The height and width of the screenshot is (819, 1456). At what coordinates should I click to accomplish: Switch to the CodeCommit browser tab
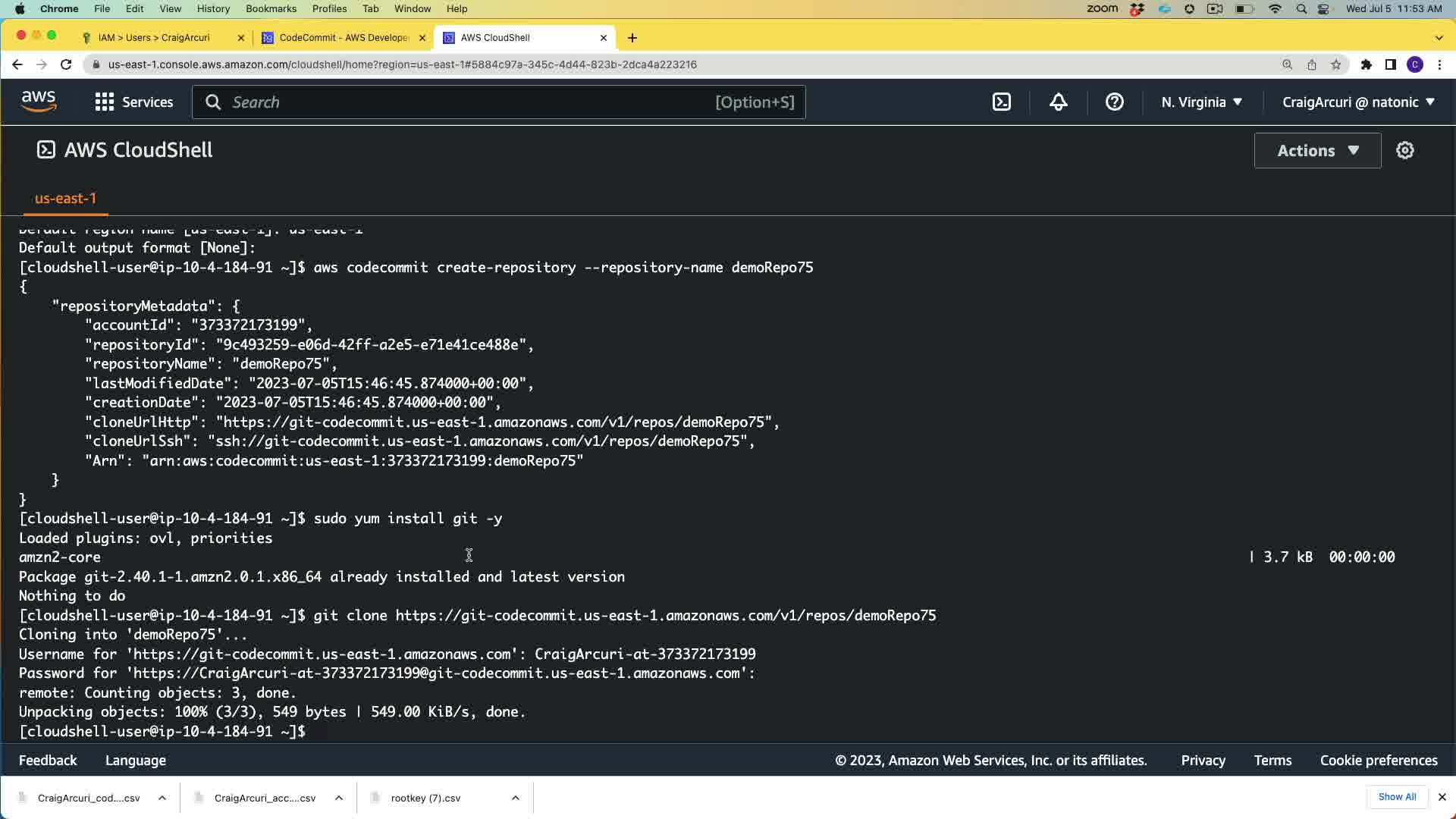coord(343,38)
